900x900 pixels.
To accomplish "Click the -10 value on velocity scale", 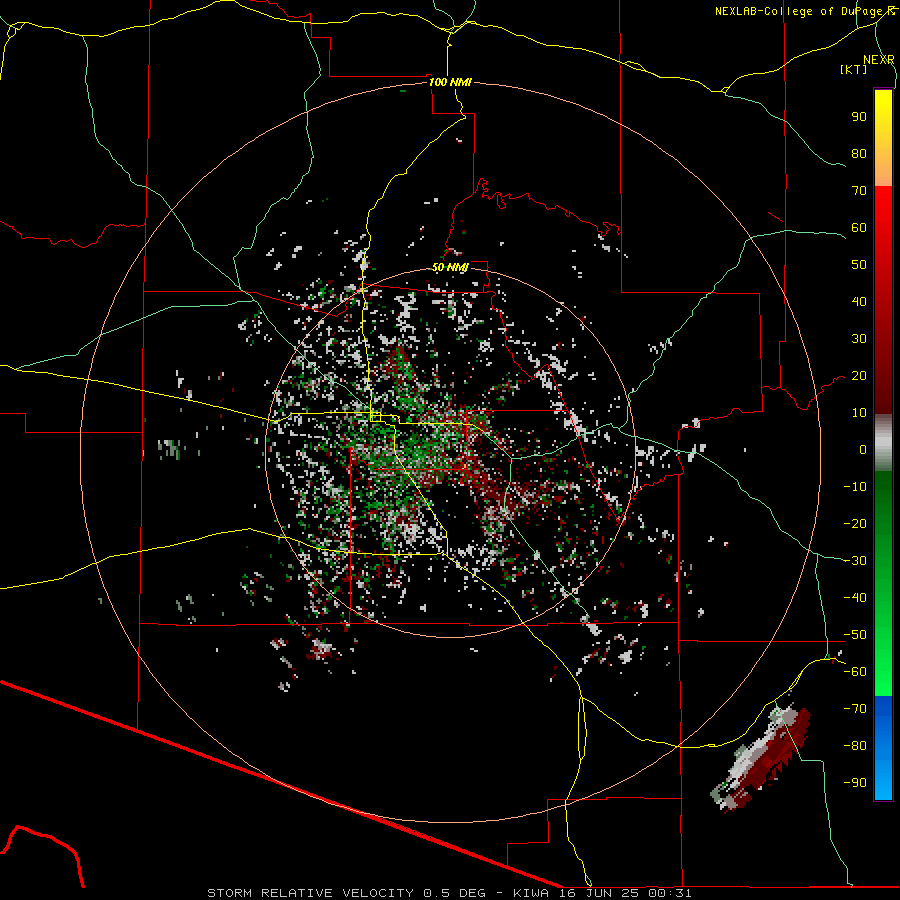I will pyautogui.click(x=855, y=487).
